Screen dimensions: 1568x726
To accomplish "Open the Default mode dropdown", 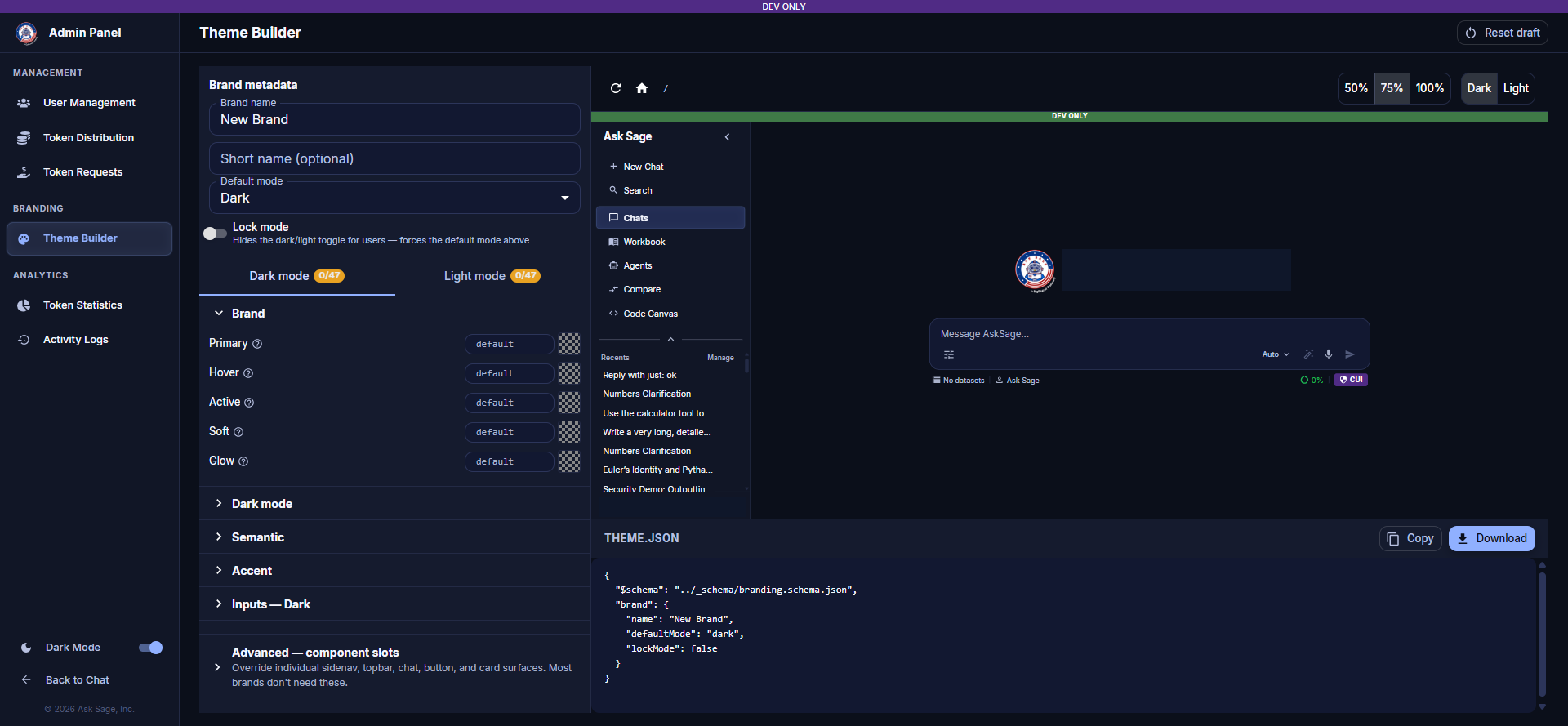I will pos(394,198).
